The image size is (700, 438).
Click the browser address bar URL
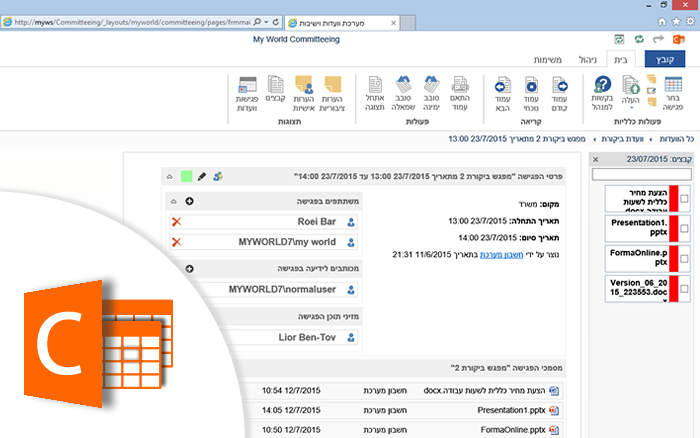(132, 22)
